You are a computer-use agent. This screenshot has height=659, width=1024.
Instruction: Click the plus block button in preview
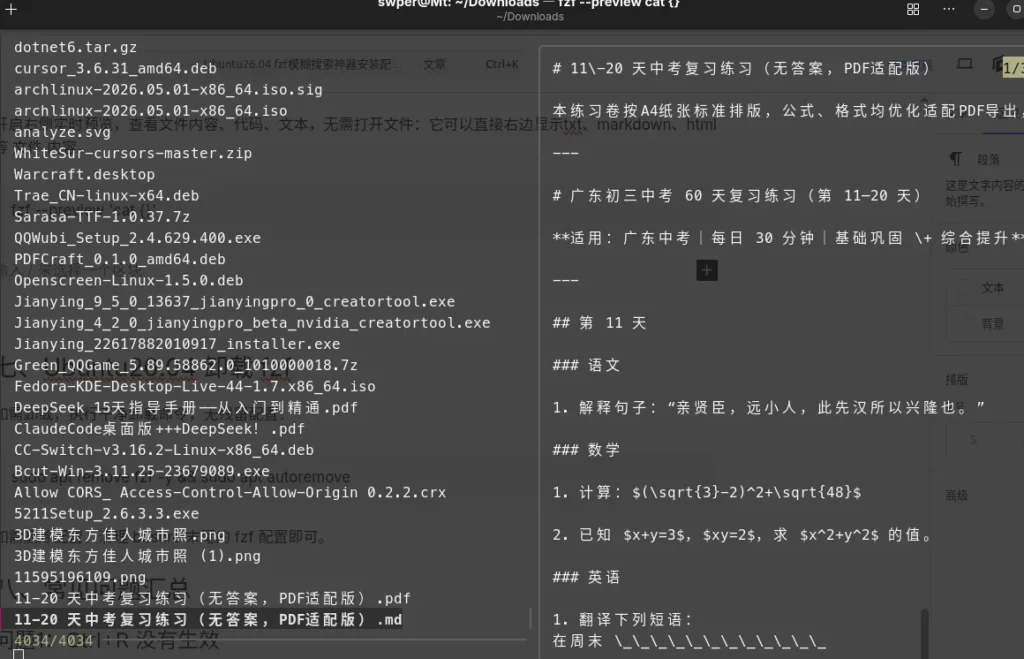[x=707, y=270]
